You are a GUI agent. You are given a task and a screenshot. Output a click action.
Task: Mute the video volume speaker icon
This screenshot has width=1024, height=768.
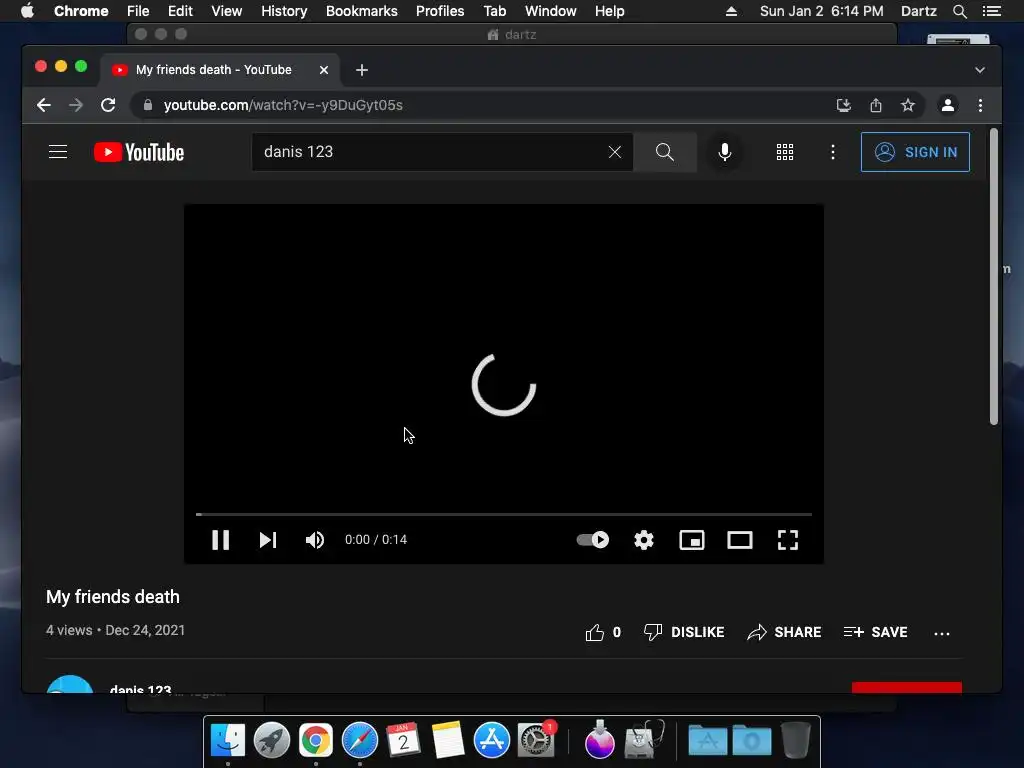tap(315, 540)
